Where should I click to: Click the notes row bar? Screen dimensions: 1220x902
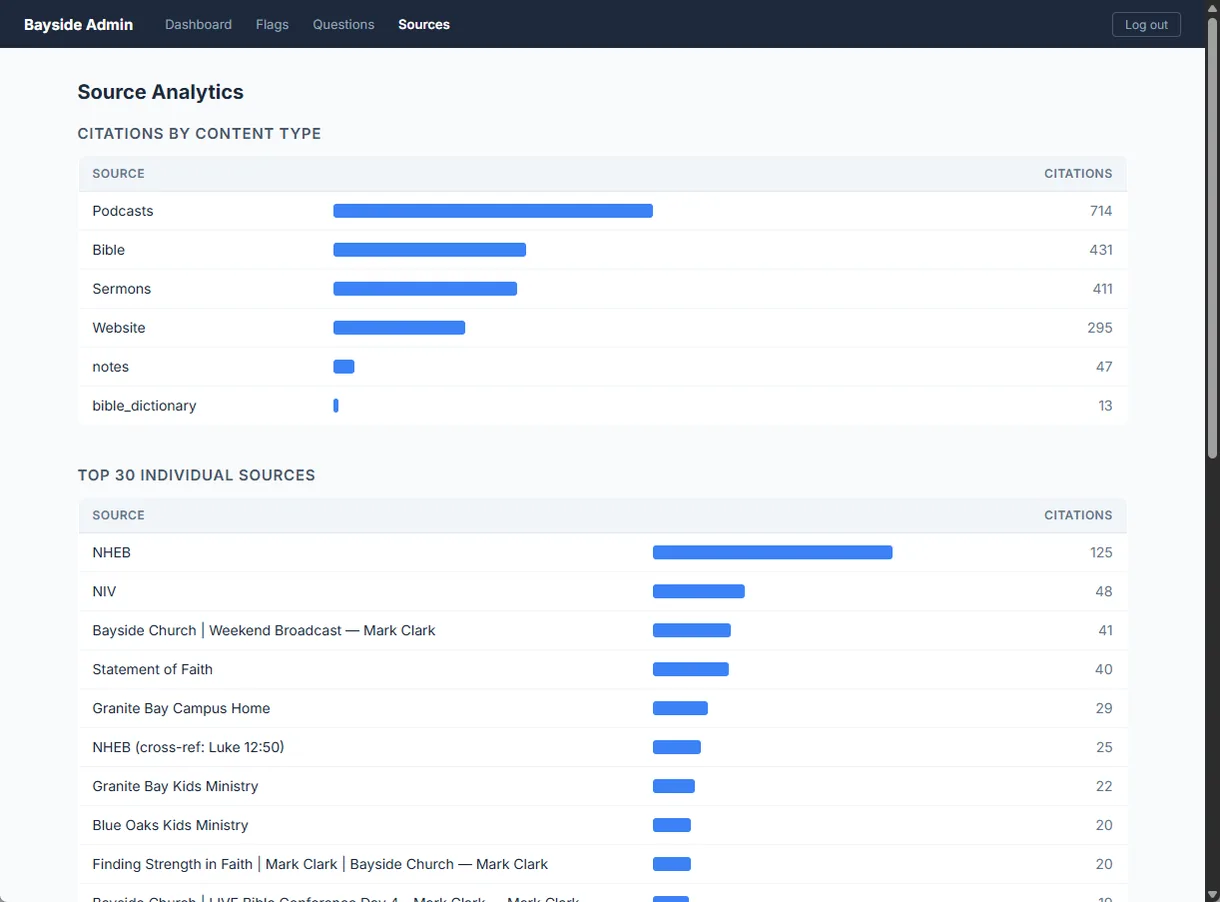344,367
